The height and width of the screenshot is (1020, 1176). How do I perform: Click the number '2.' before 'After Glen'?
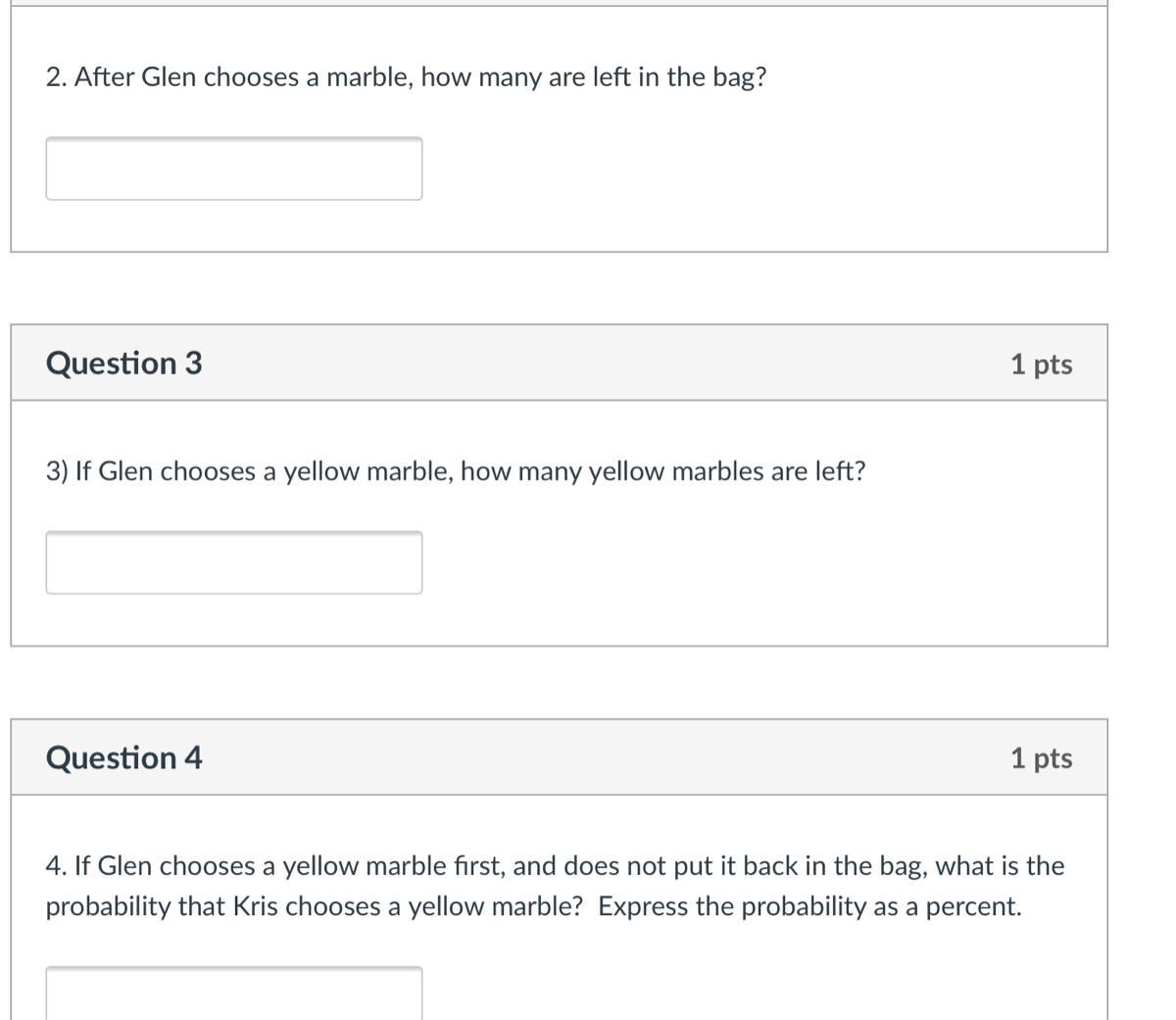[56, 77]
